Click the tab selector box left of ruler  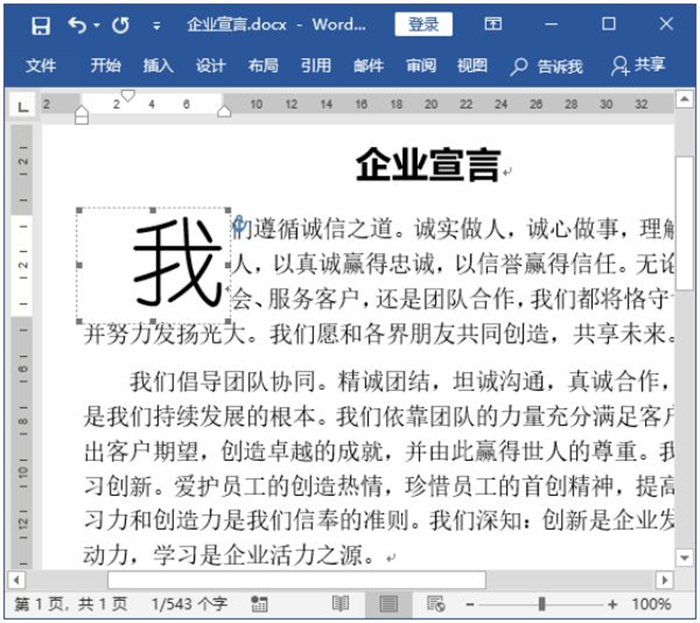coord(21,104)
